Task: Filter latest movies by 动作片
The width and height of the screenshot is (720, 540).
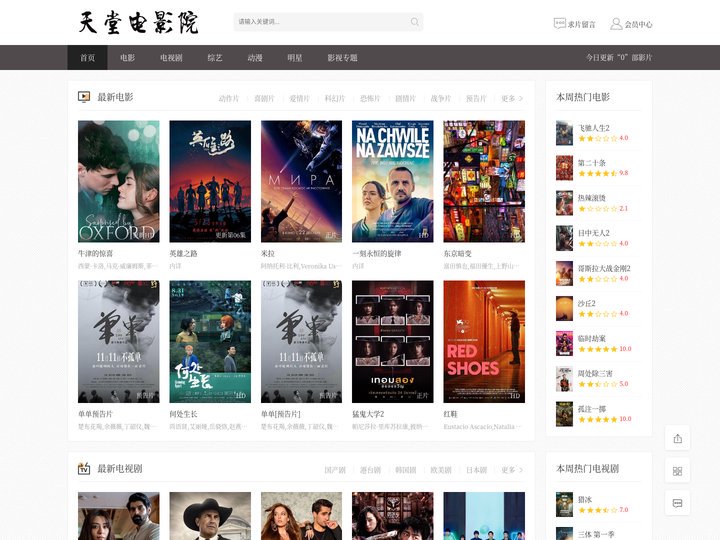Action: (x=229, y=98)
